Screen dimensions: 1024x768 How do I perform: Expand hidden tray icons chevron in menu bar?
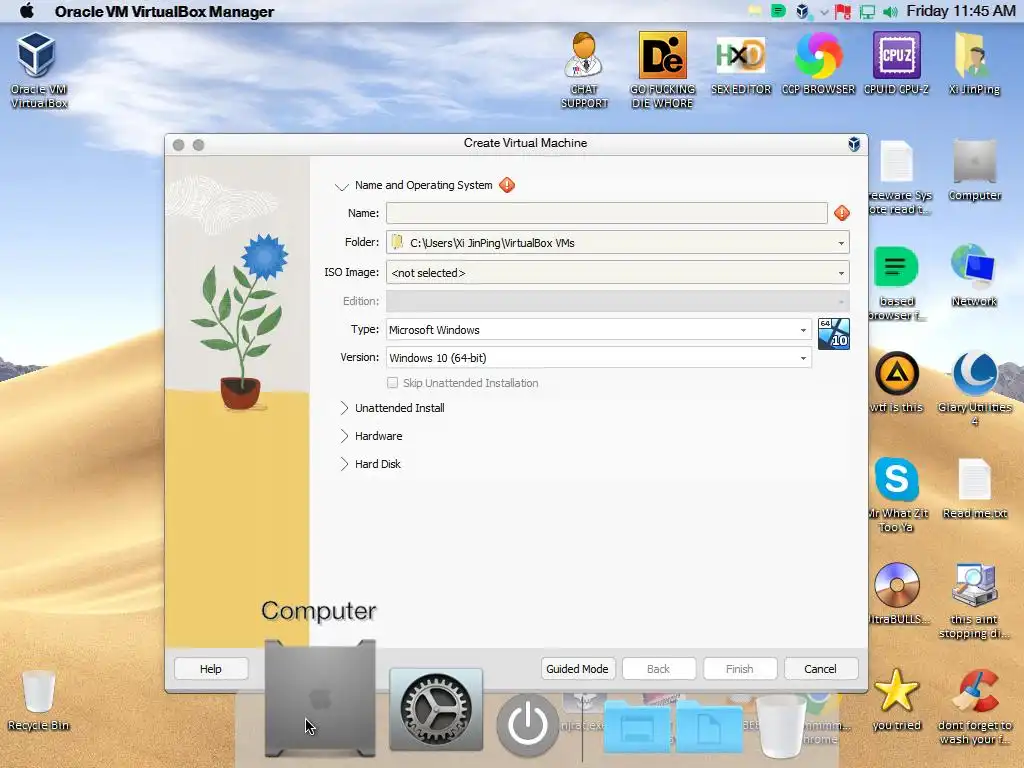tap(824, 12)
